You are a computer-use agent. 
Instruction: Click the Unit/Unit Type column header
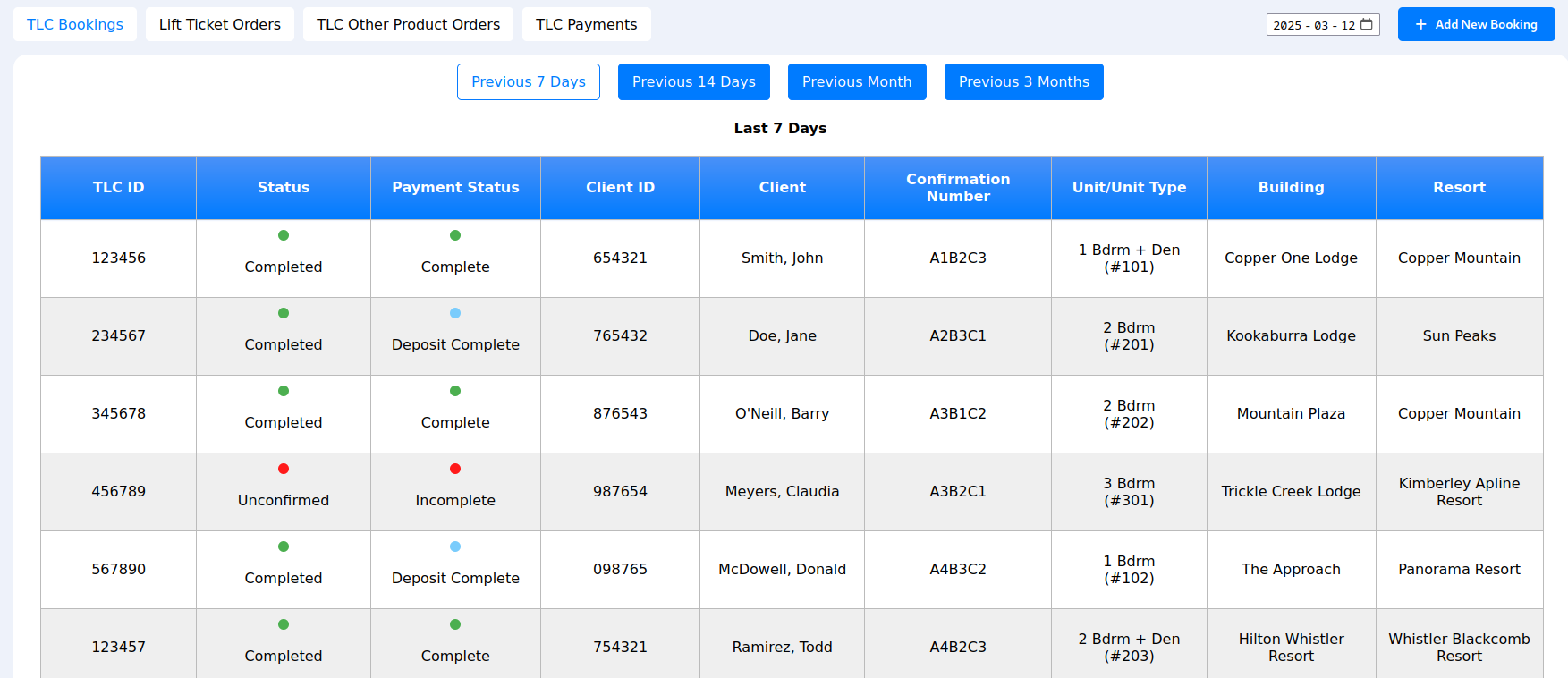pos(1130,188)
